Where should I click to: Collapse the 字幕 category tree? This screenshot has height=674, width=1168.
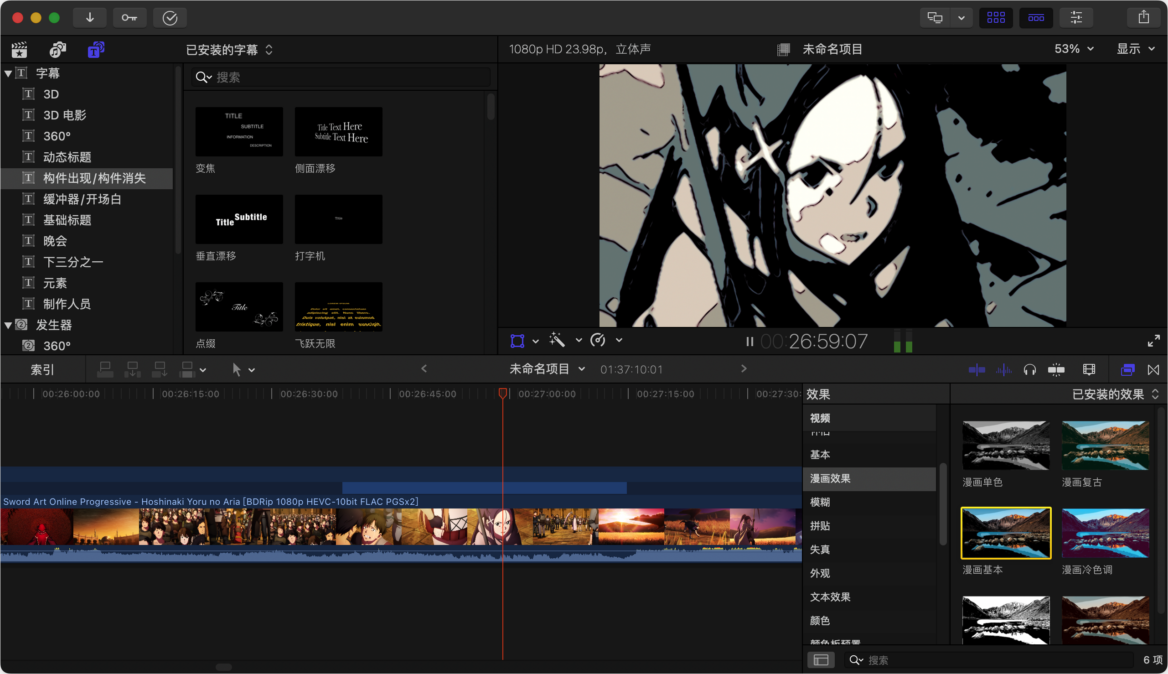[x=8, y=73]
